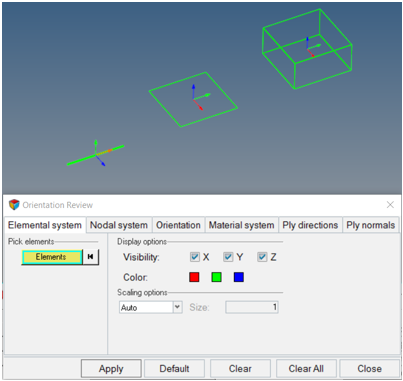Click the Clear All button

[306, 369]
